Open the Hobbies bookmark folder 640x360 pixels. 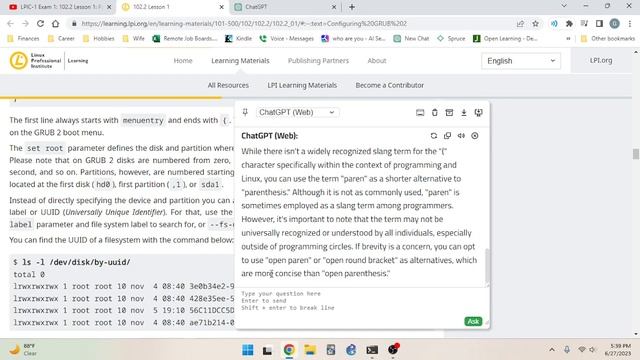(x=99, y=38)
